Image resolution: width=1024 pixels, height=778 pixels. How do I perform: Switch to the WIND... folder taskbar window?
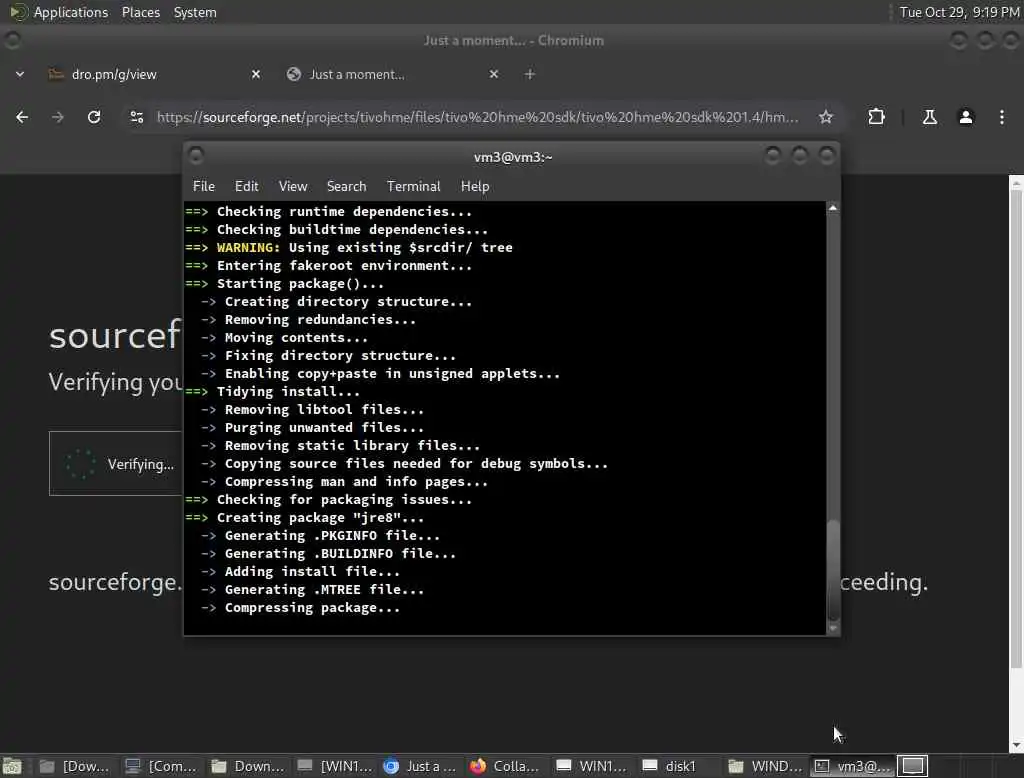pos(764,766)
